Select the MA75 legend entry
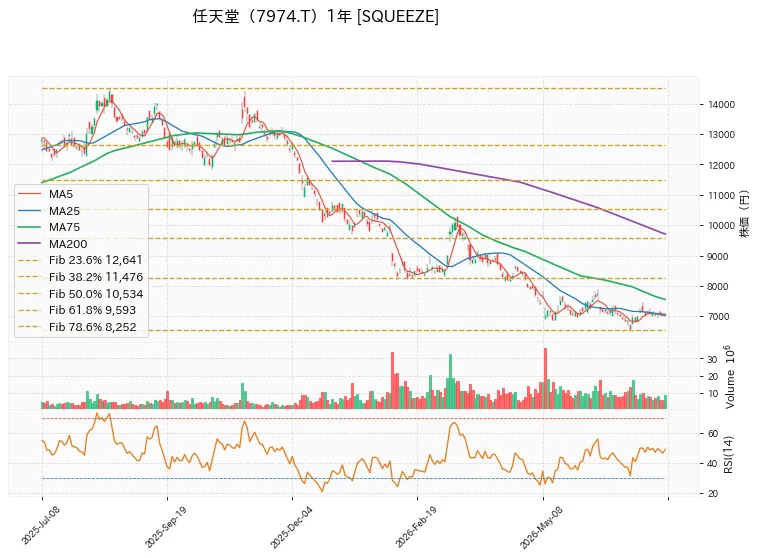This screenshot has width=758, height=558. coord(48,227)
